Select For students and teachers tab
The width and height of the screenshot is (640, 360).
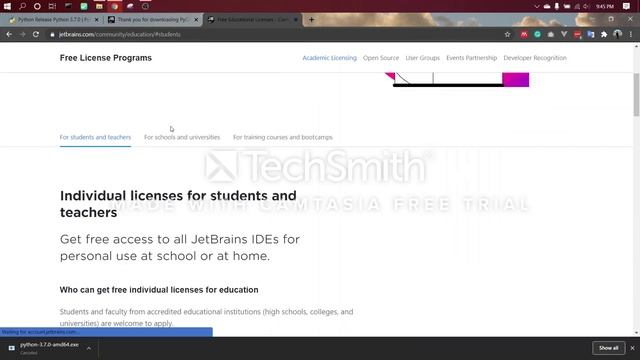95,137
